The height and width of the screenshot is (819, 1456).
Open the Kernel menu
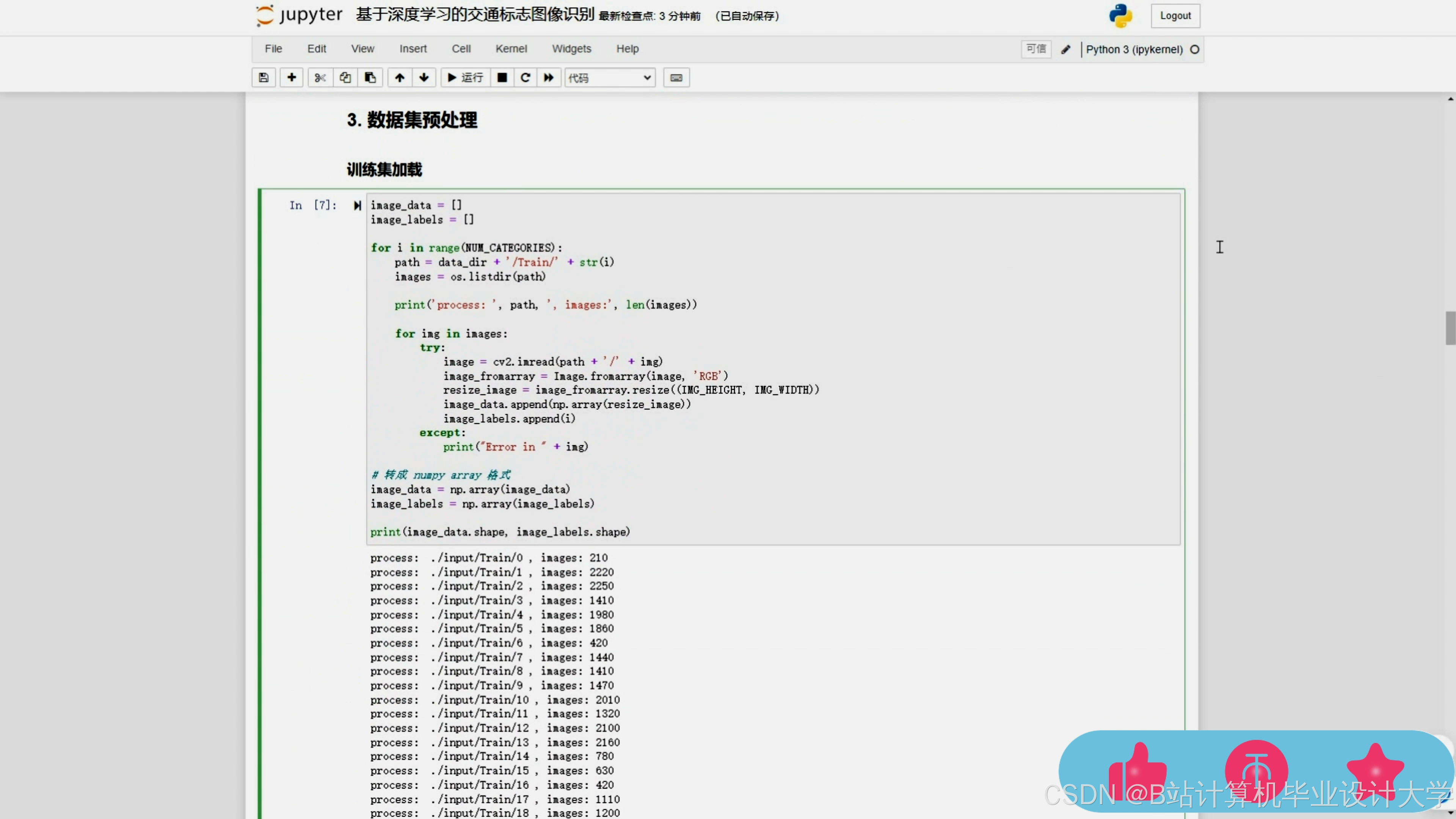[511, 49]
